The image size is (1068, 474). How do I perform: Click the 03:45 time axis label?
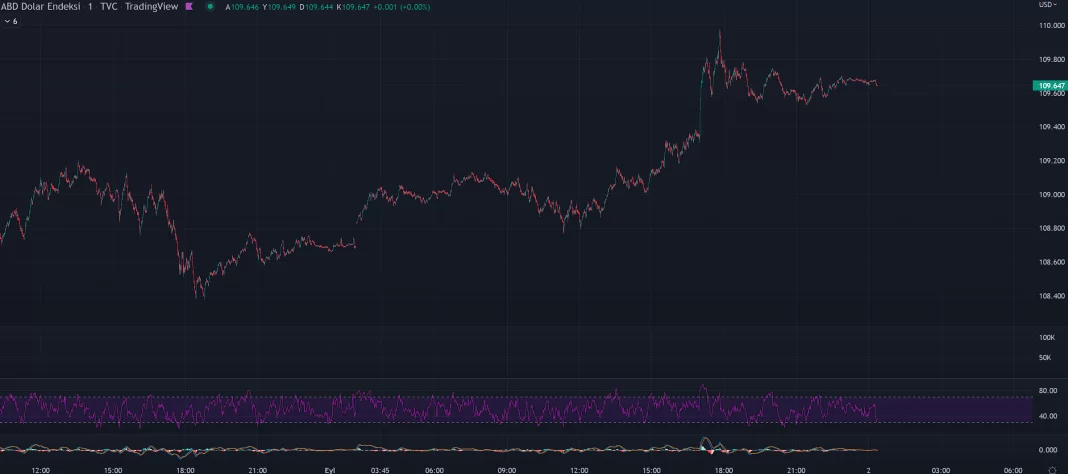380,470
